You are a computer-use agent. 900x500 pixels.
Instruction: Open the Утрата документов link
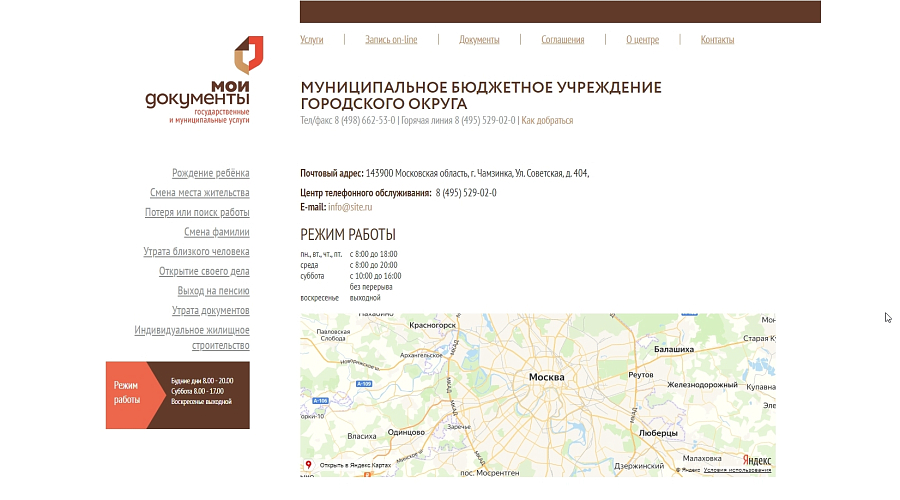pos(211,311)
